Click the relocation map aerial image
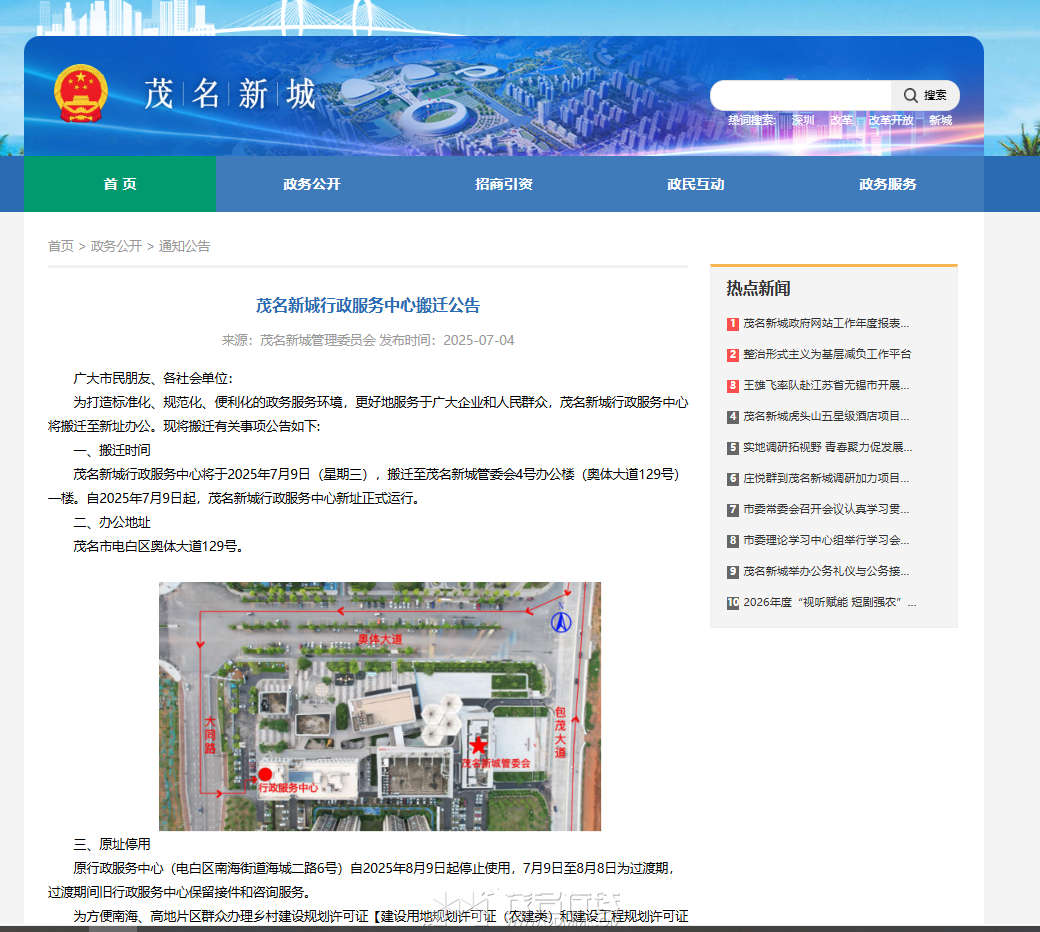The height and width of the screenshot is (932, 1040). (x=380, y=706)
